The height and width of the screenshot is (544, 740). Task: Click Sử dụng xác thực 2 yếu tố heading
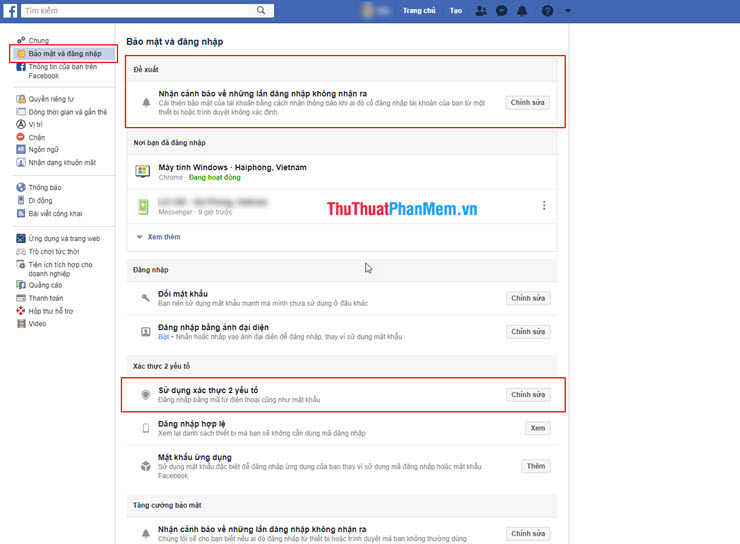[x=208, y=390]
